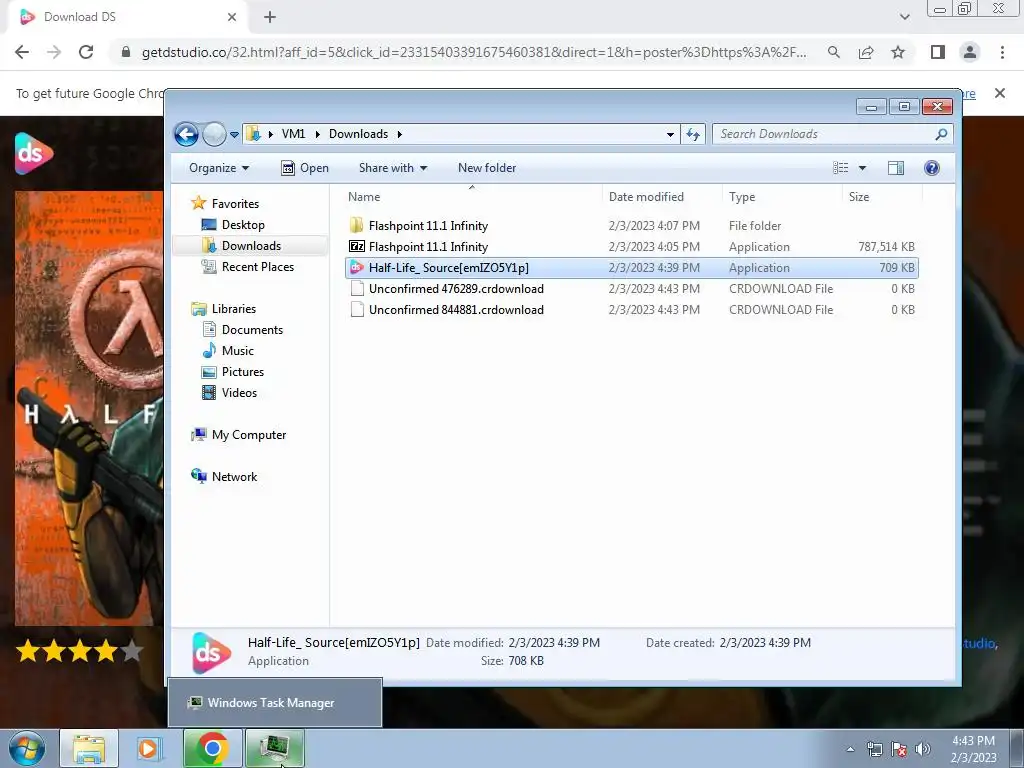Reload the Chrome page

point(86,52)
